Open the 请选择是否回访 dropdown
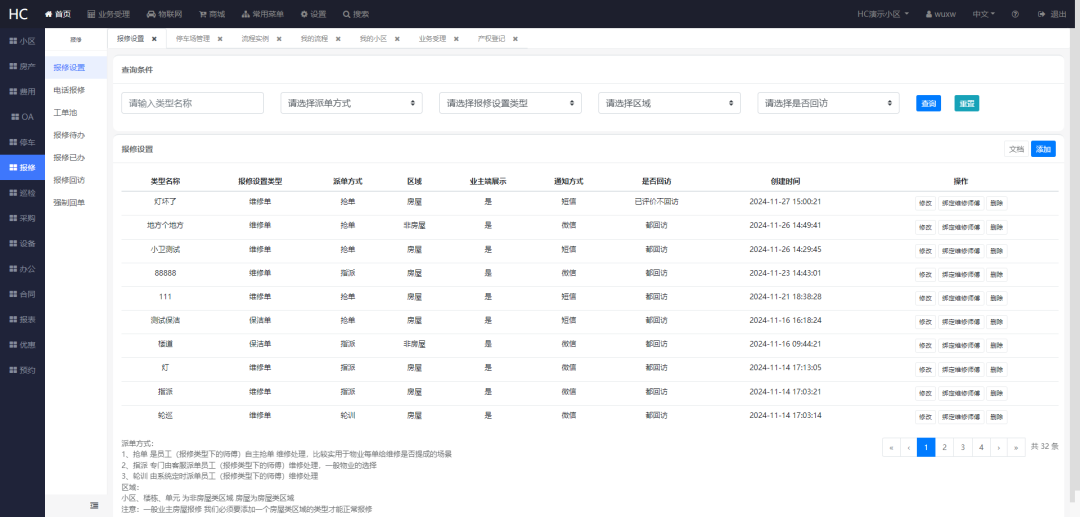Screen dimensions: 1080x517 828,103
